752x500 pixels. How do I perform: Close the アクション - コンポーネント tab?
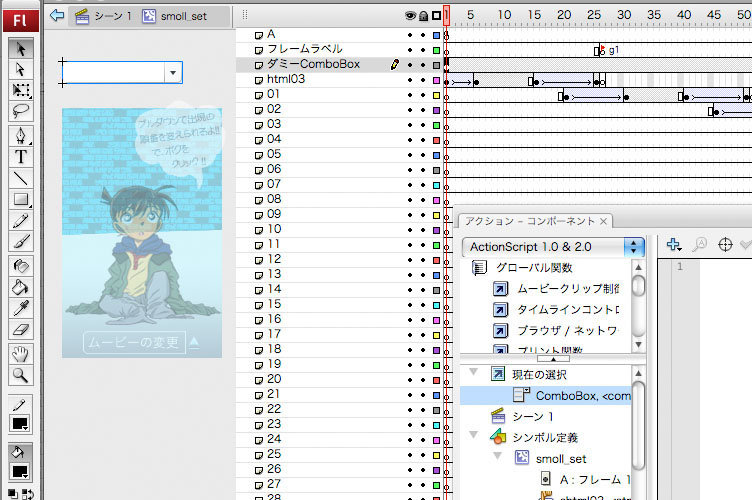click(603, 221)
